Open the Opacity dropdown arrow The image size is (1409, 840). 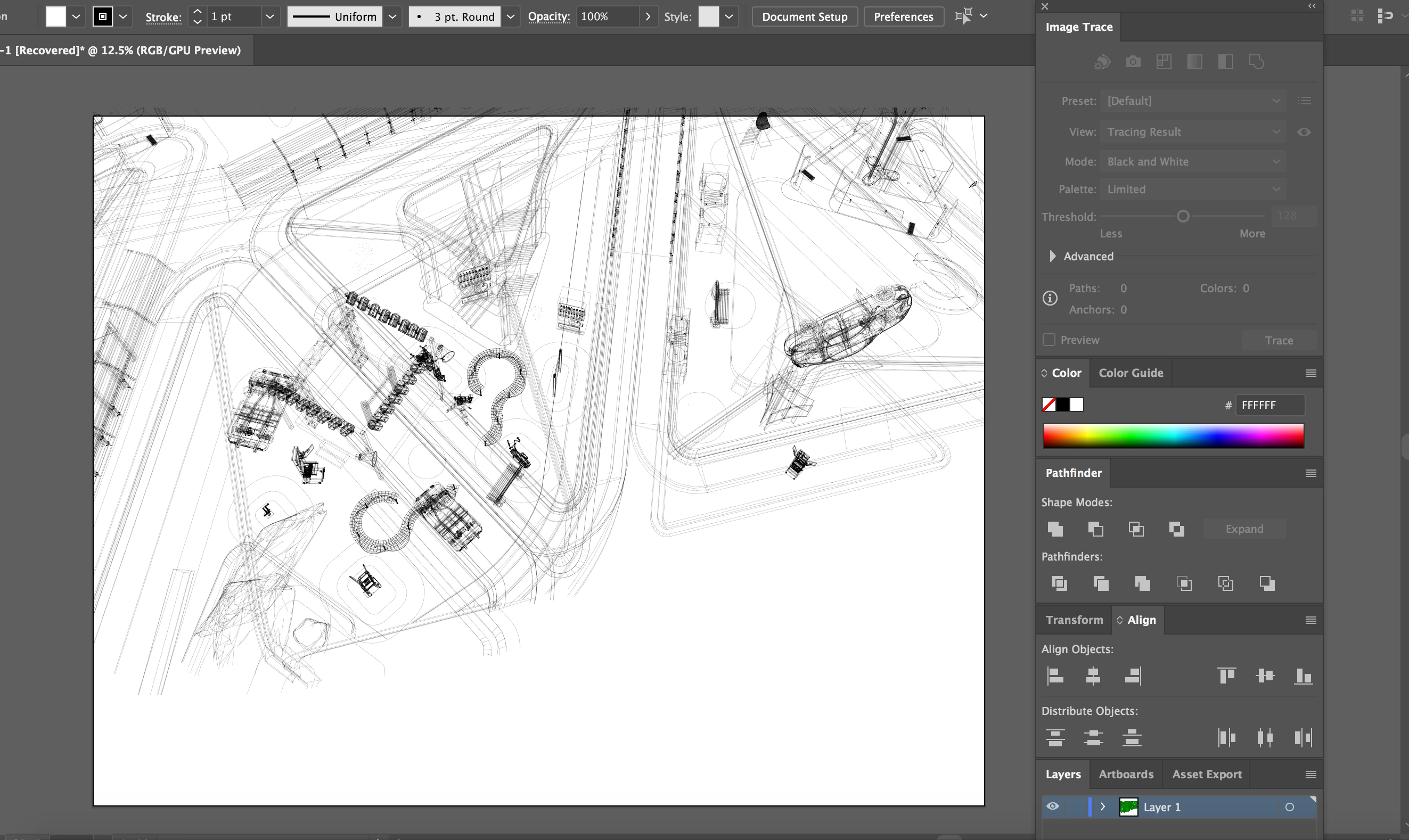648,17
